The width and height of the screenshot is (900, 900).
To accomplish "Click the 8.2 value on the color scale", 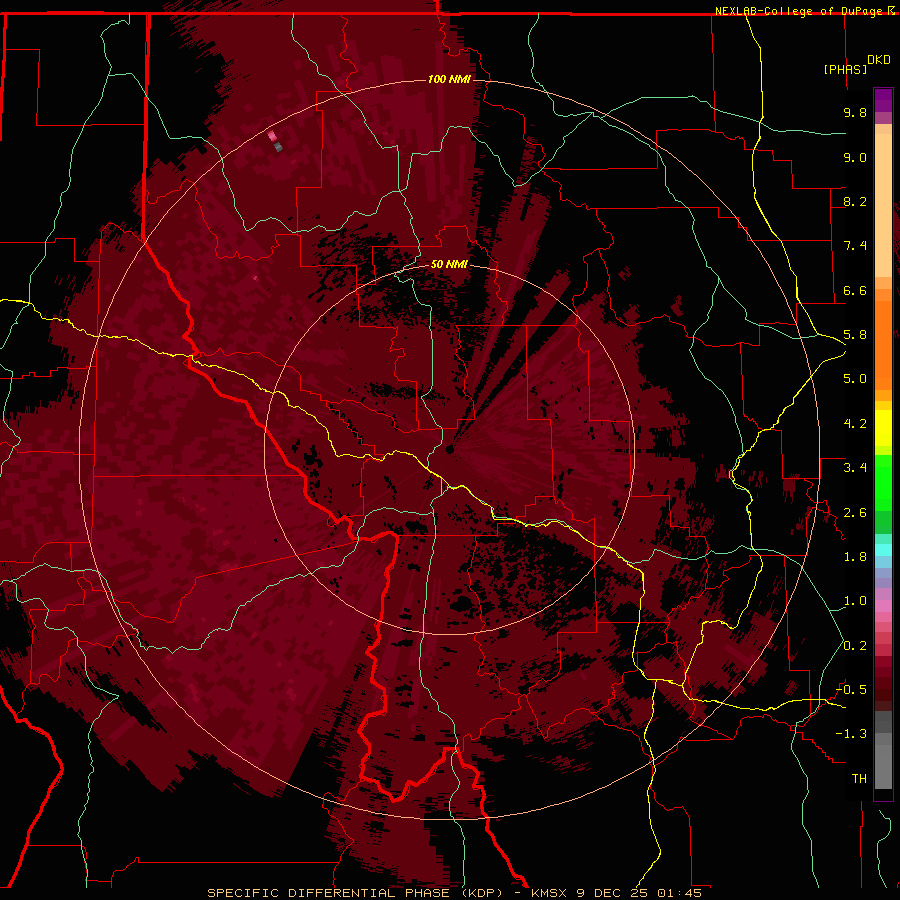I will click(x=855, y=201).
